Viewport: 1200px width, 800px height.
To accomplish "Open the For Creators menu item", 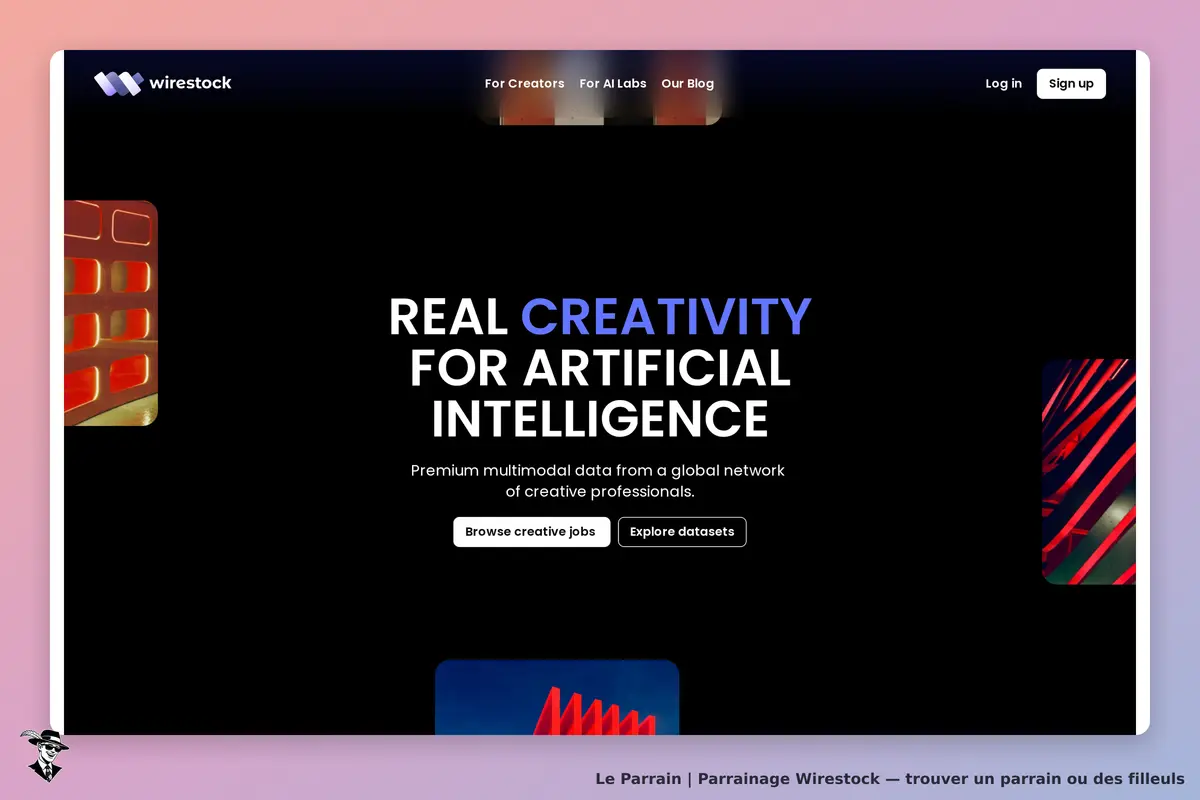I will [x=524, y=84].
